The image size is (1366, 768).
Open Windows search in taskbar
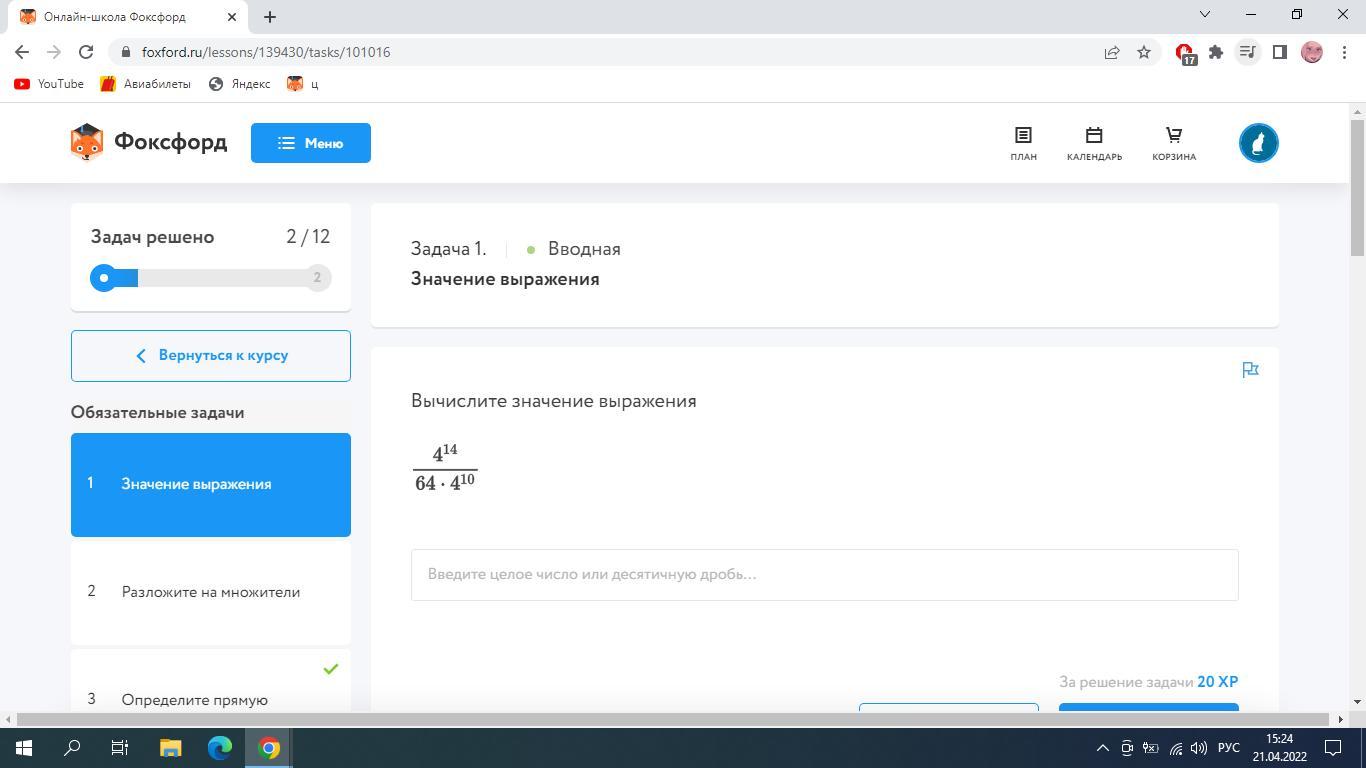pyautogui.click(x=72, y=748)
